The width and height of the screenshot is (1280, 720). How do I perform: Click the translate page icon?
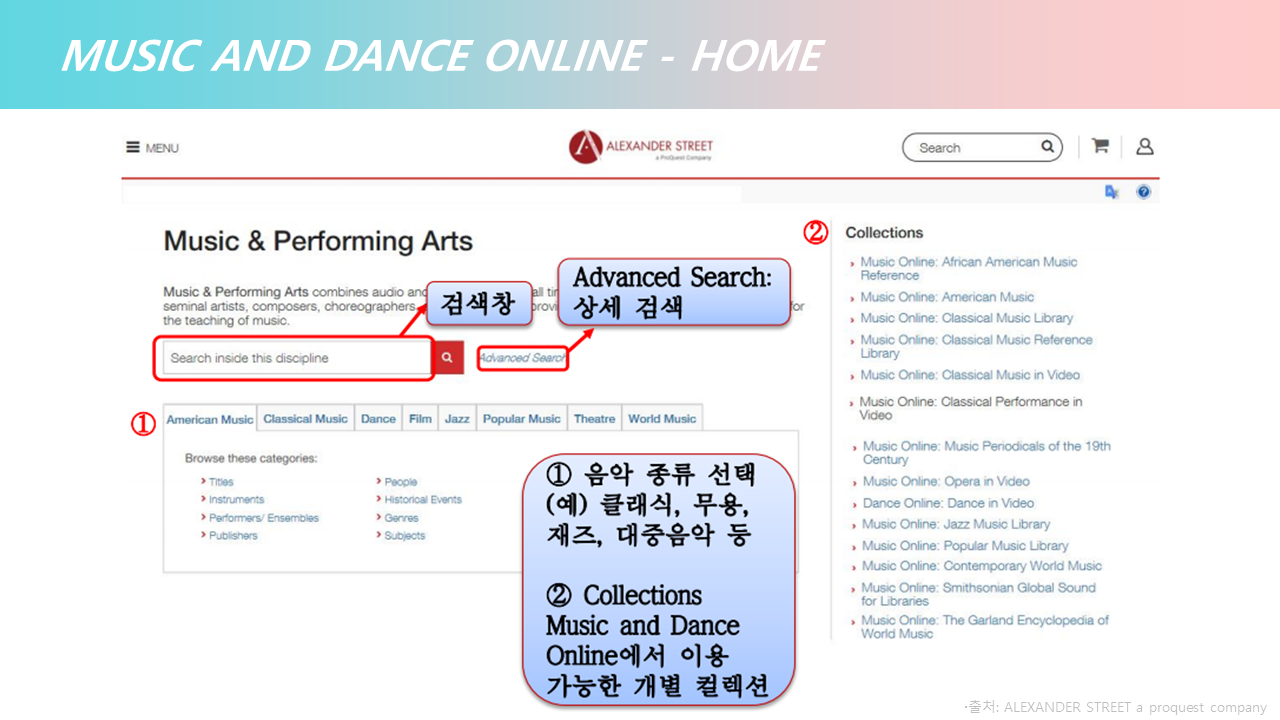pos(1112,192)
